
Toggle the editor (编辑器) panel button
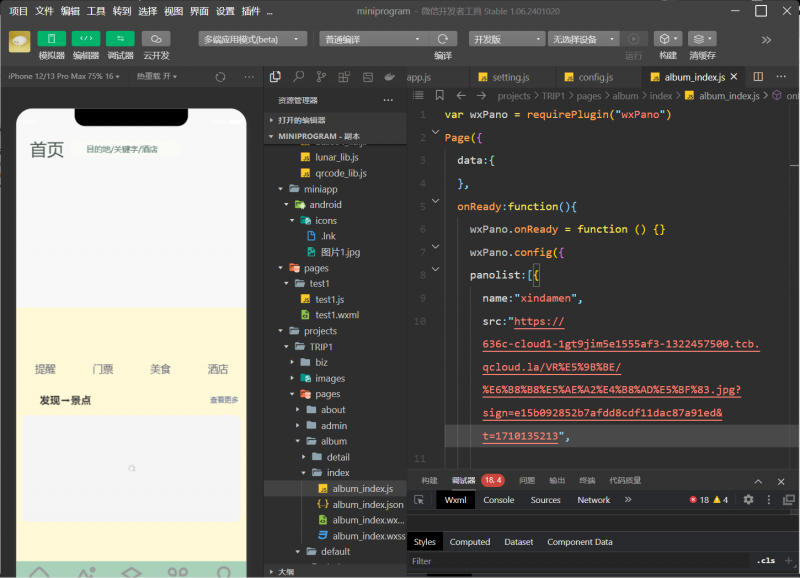[x=86, y=39]
